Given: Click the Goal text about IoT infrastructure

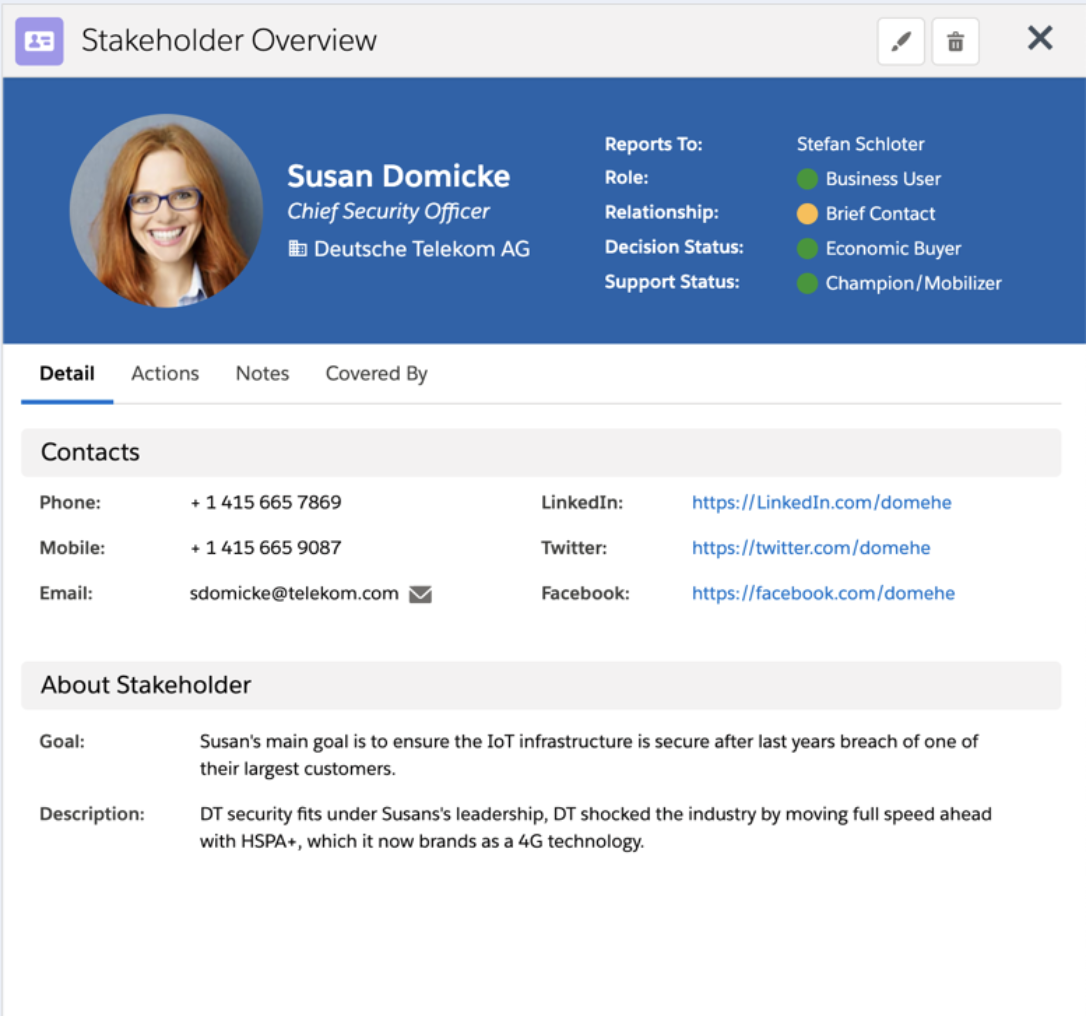Looking at the screenshot, I should click(x=589, y=755).
